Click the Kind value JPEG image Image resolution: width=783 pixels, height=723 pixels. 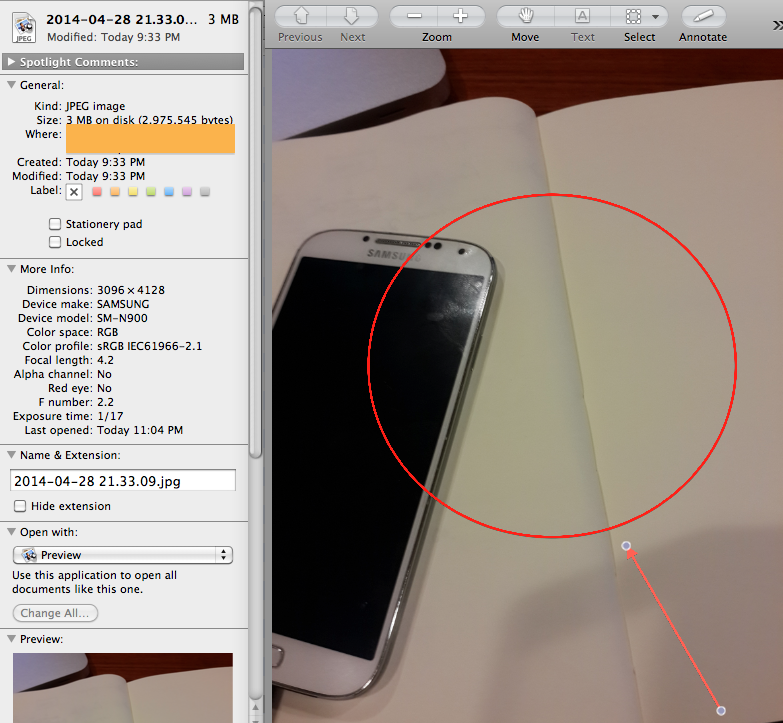95,106
